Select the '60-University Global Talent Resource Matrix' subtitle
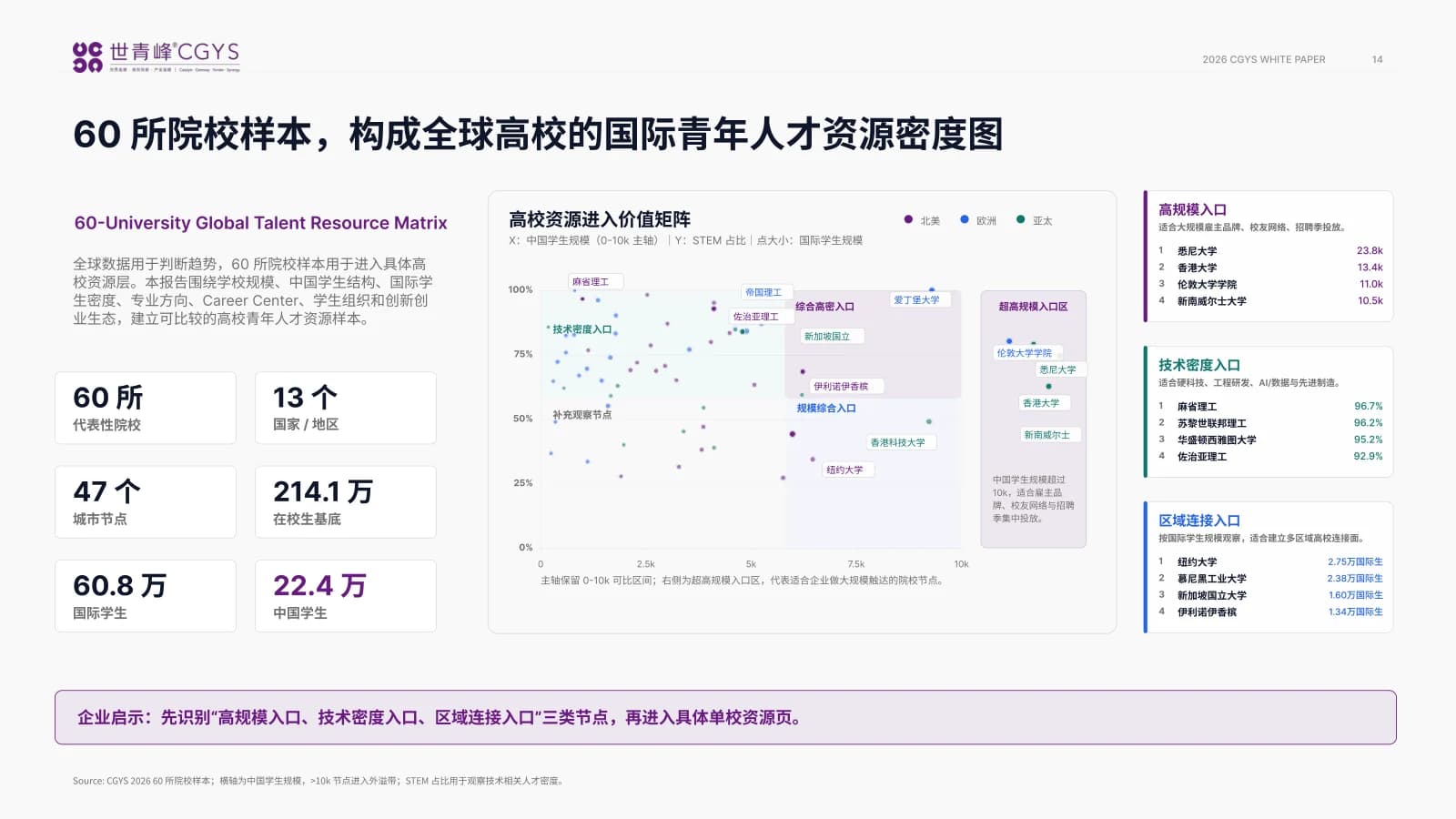 coord(261,223)
